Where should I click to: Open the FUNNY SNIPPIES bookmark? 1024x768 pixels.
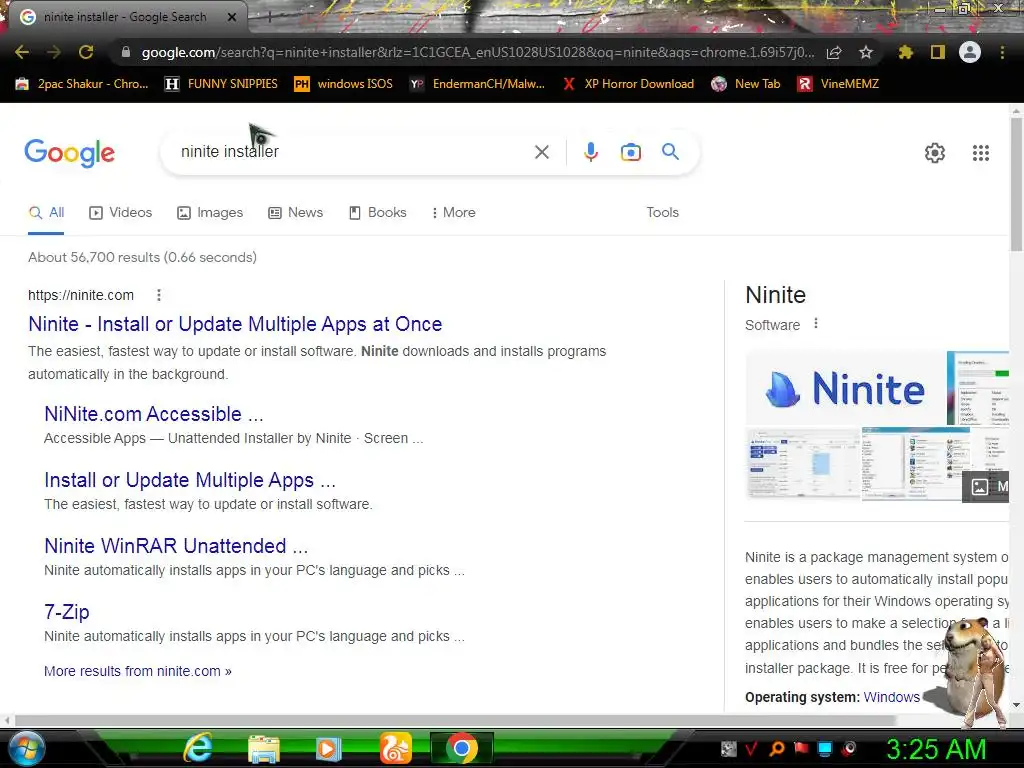pyautogui.click(x=221, y=84)
